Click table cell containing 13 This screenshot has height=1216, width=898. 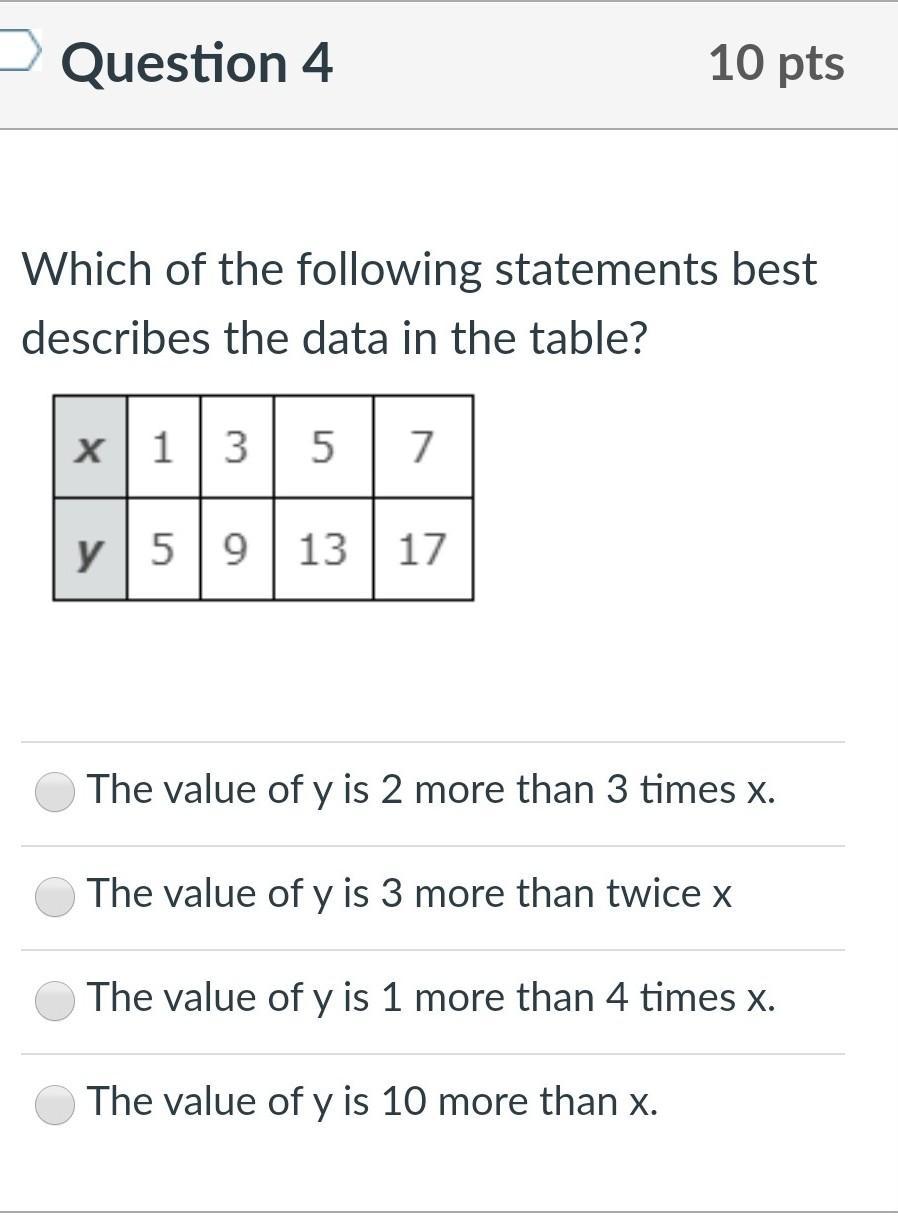pyautogui.click(x=323, y=550)
